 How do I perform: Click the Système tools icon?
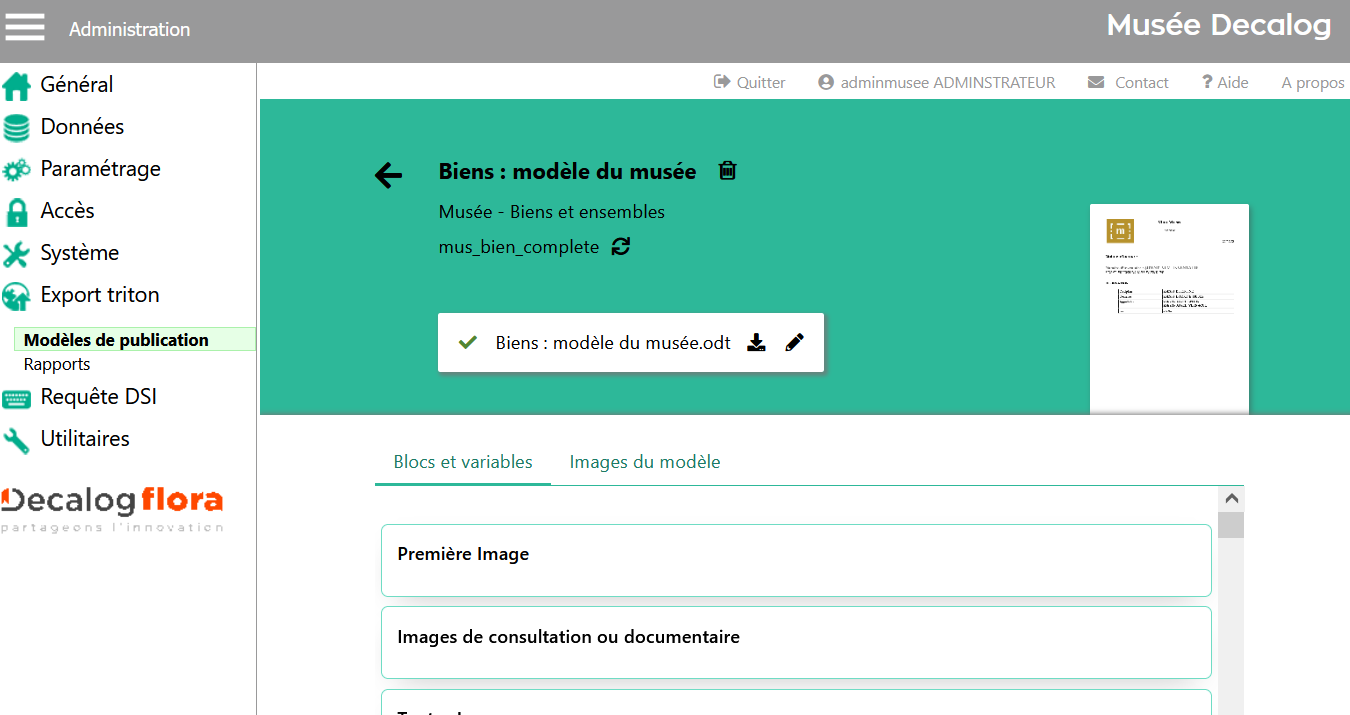[16, 255]
